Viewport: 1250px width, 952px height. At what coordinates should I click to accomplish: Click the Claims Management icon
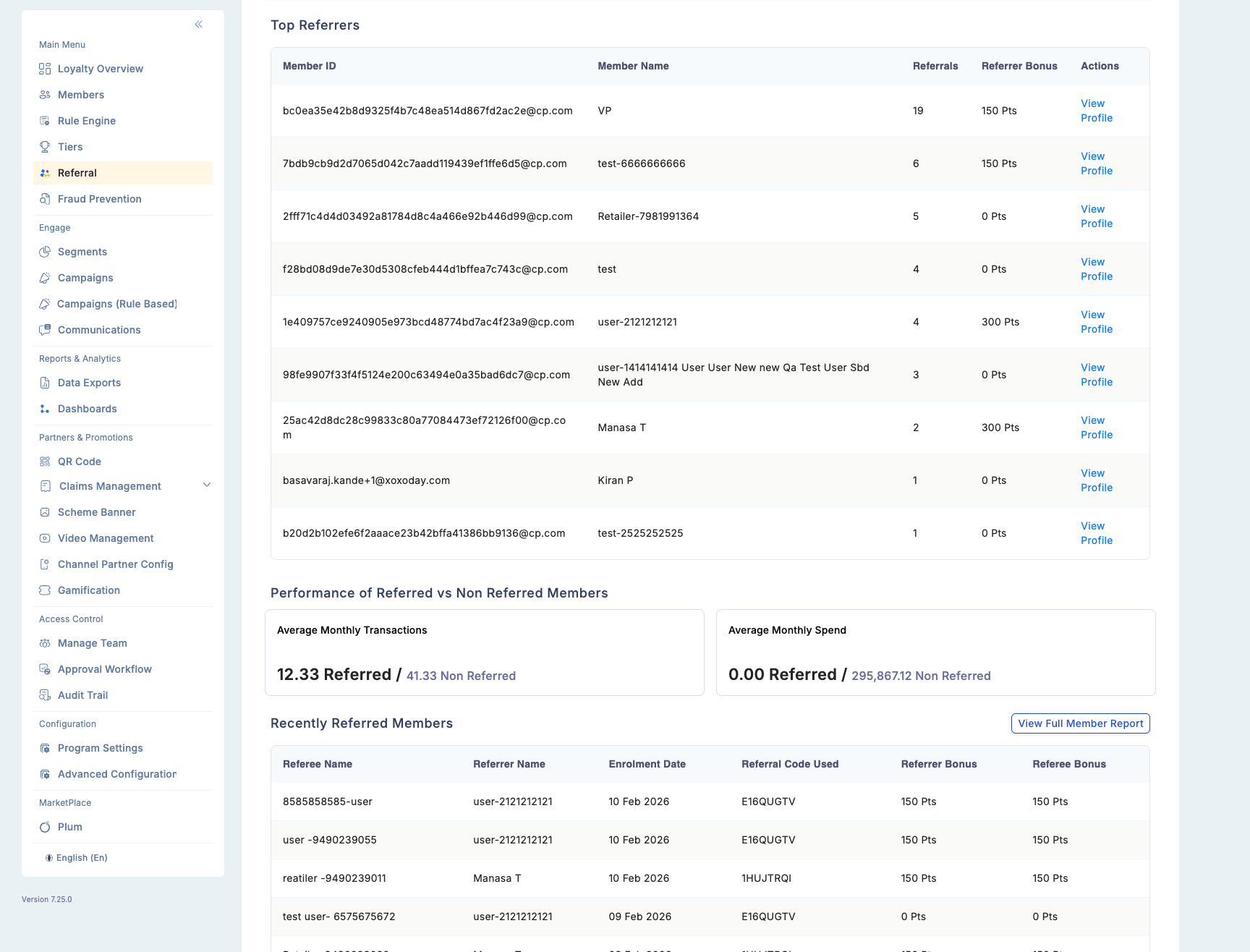click(x=46, y=486)
